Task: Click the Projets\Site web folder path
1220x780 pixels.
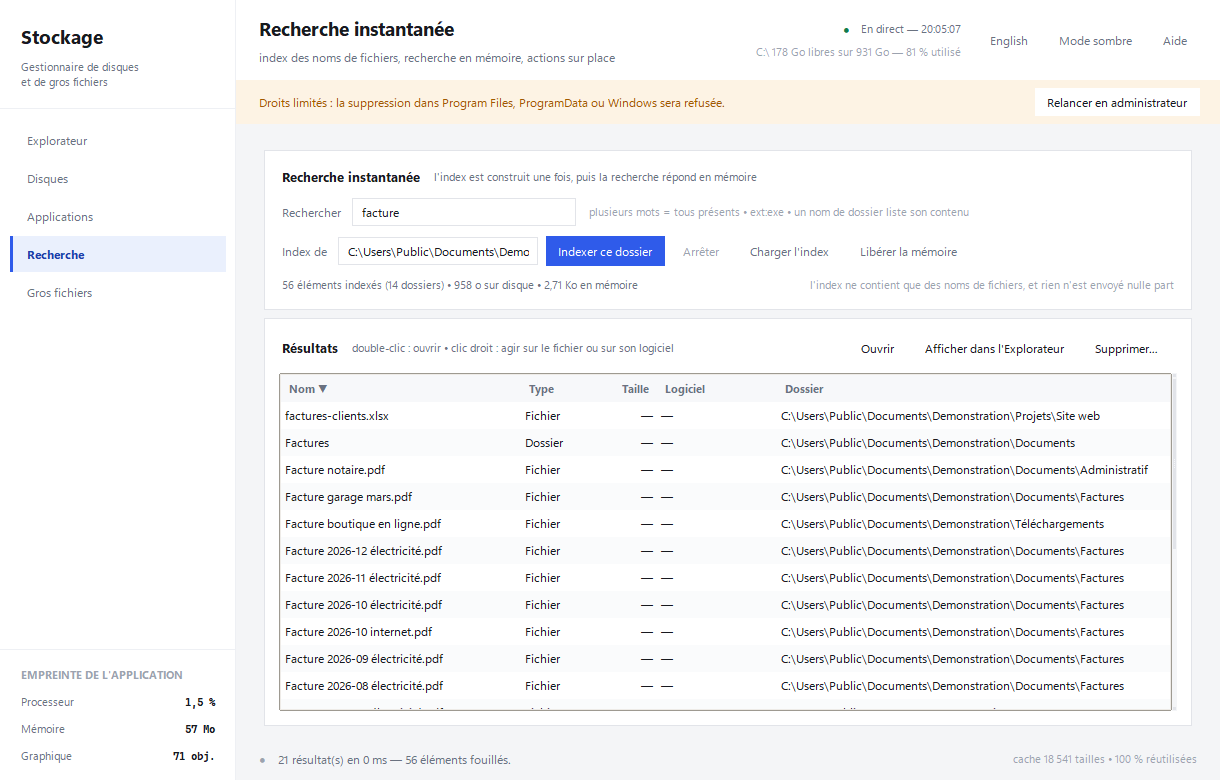Action: coord(940,416)
